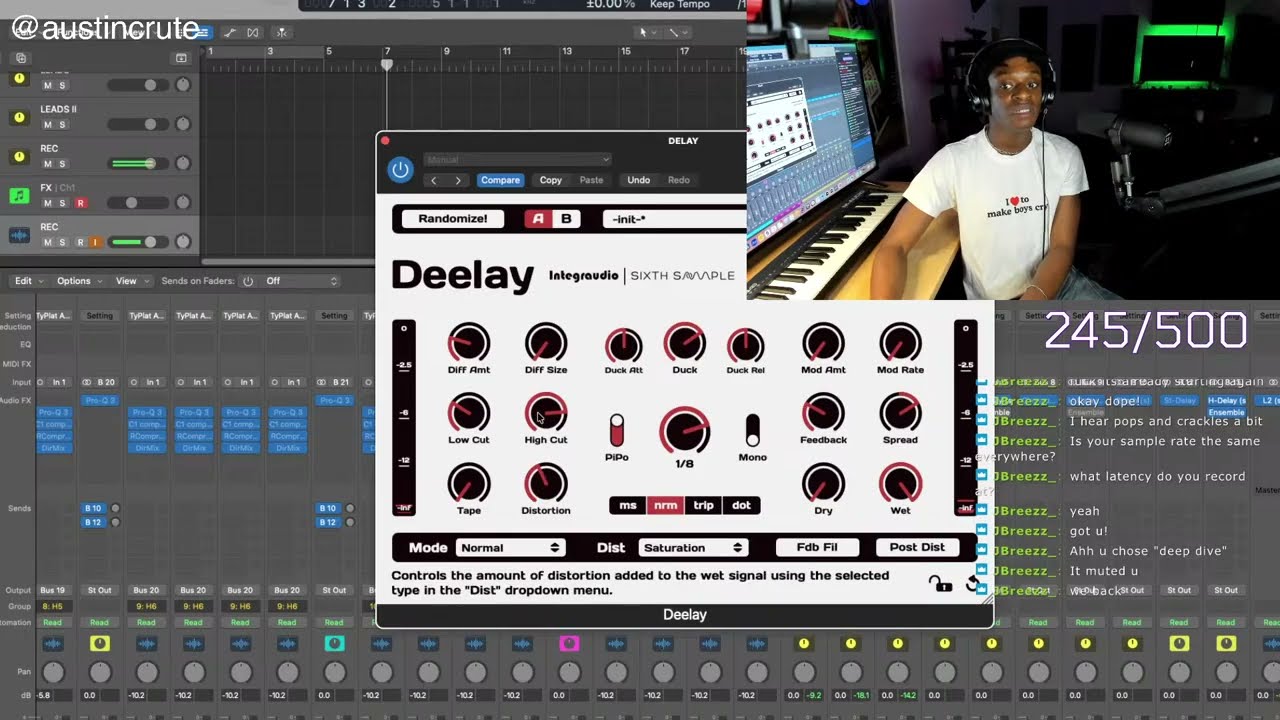Click the Duck knob
The image size is (1280, 720).
(x=685, y=343)
